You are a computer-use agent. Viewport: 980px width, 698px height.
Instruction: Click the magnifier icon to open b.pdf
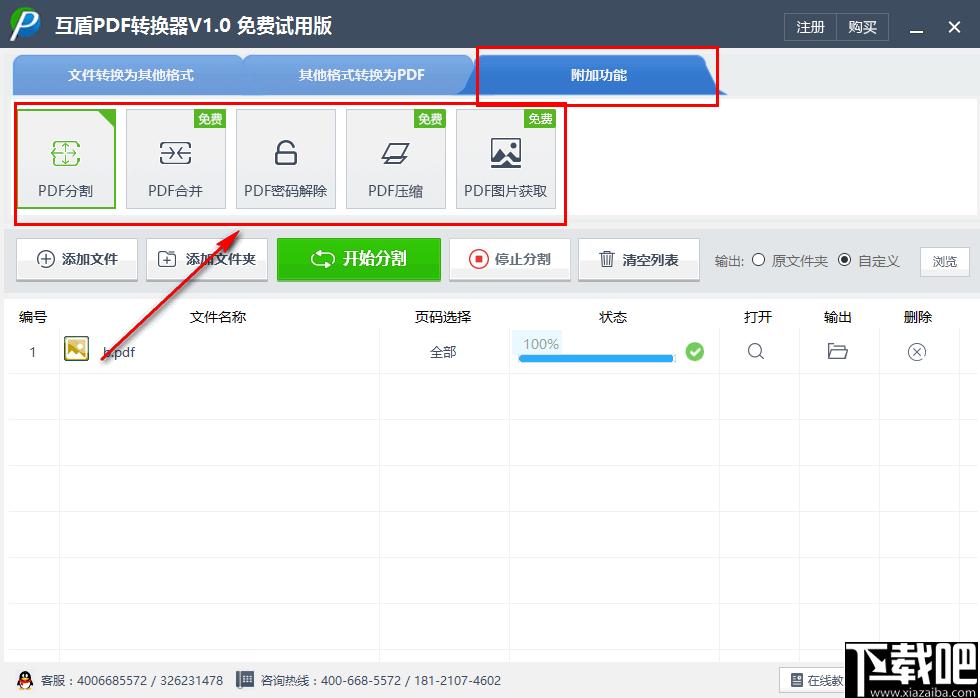pos(756,351)
